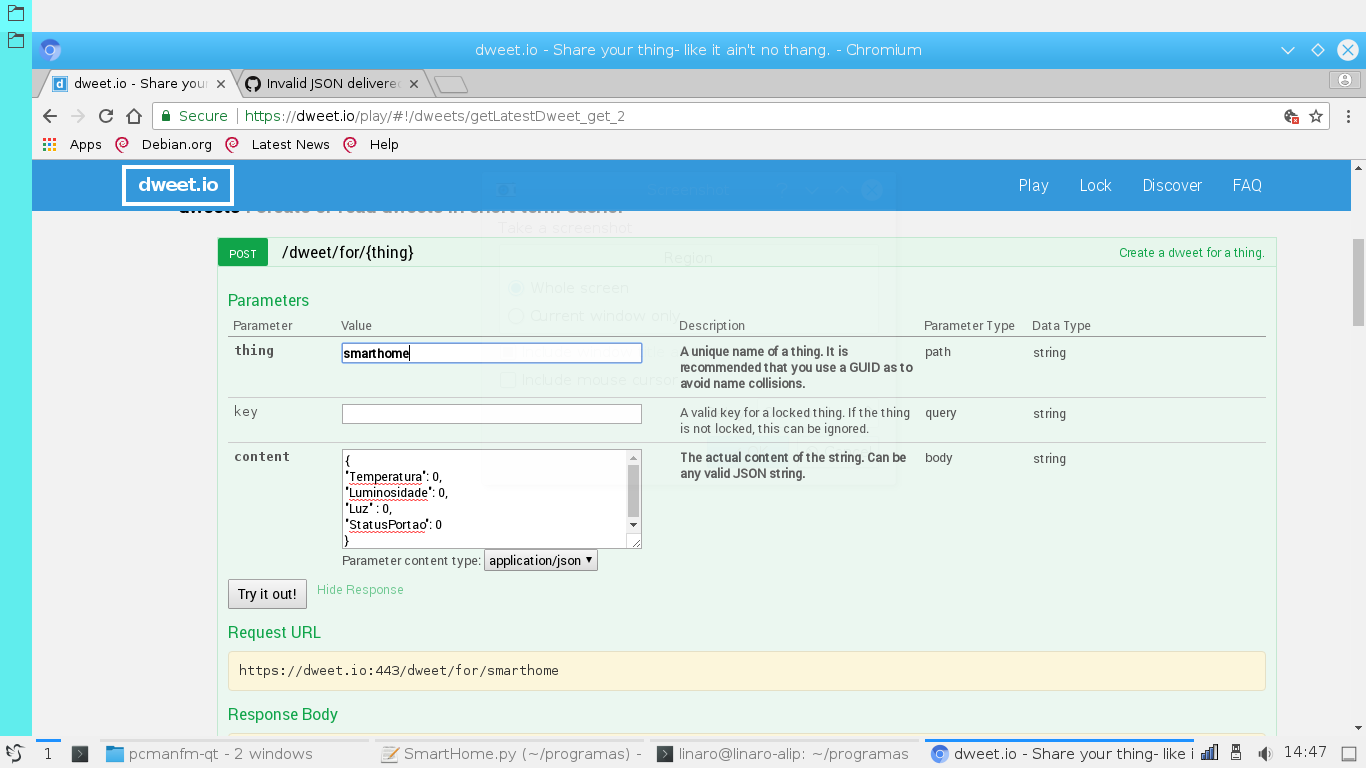This screenshot has height=768, width=1366.
Task: Bookmark this page with the star
Action: click(x=1316, y=116)
